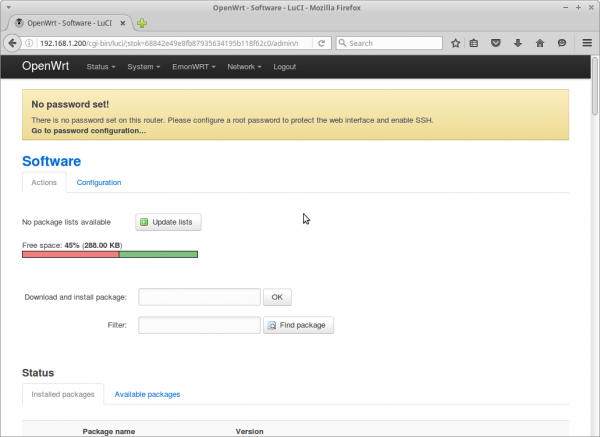Expand the Status menu
The image size is (600, 437).
click(101, 67)
